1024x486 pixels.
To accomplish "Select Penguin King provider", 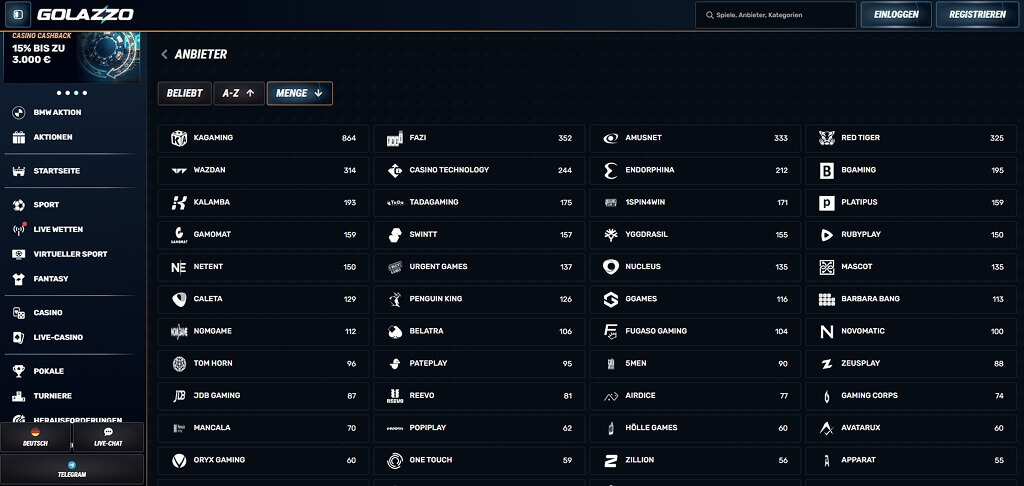I will pos(479,299).
